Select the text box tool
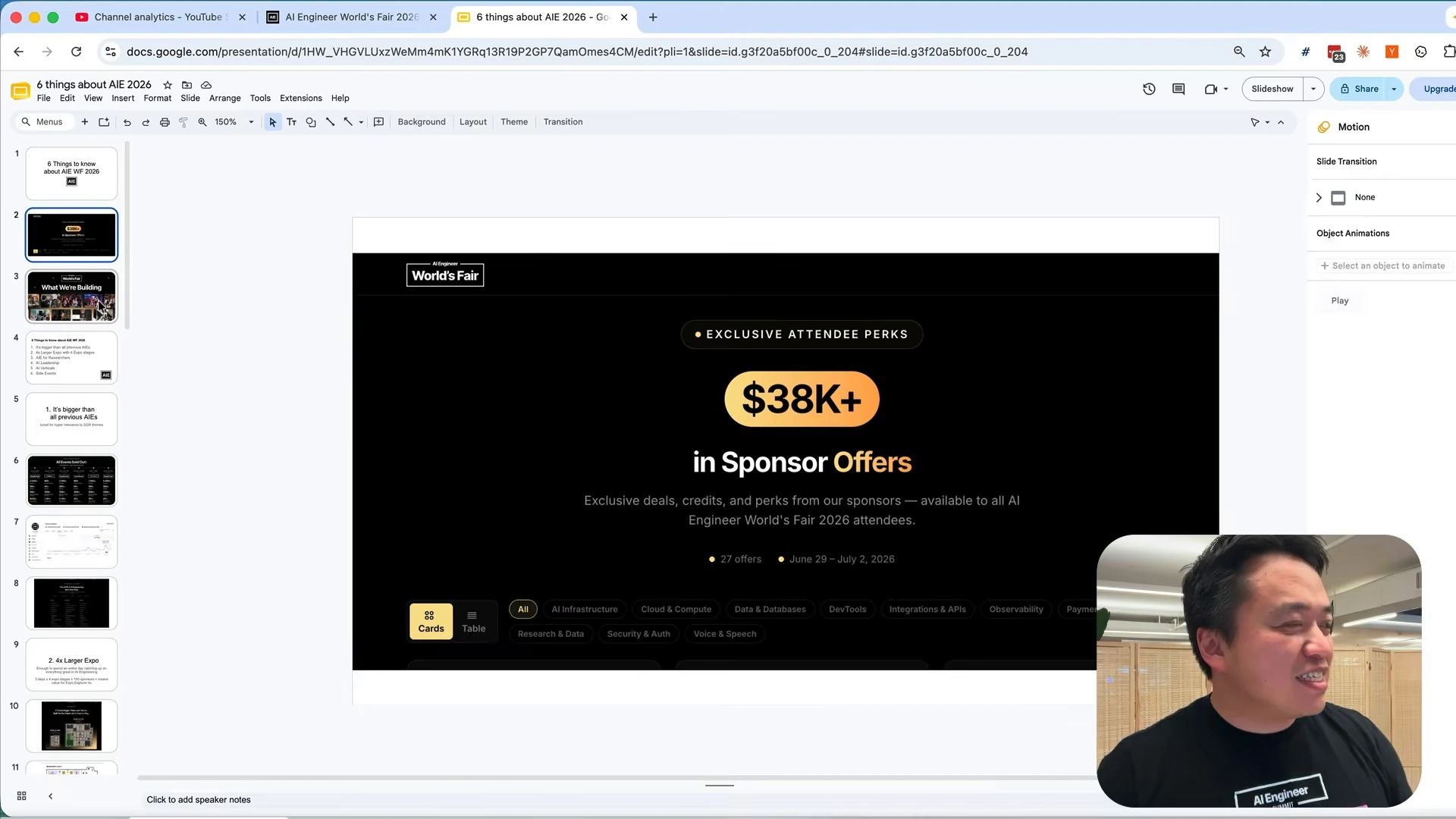The width and height of the screenshot is (1456, 819). tap(291, 122)
